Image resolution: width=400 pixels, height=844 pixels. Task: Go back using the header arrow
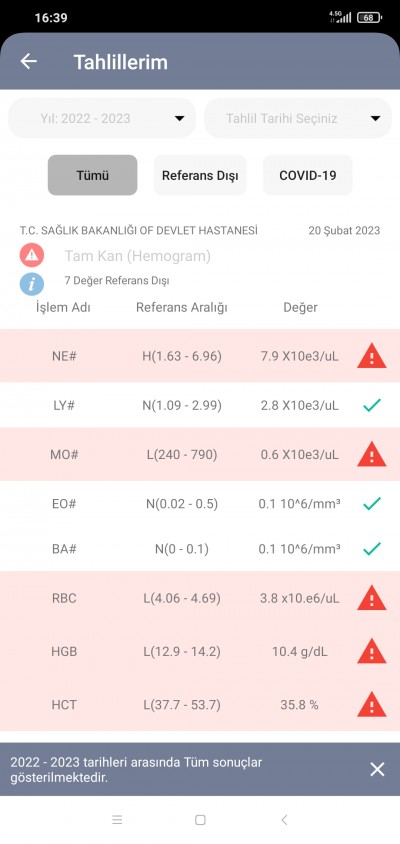(x=29, y=61)
